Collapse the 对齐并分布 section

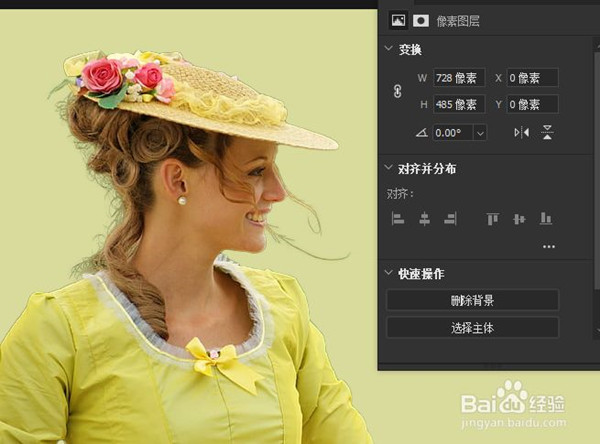point(389,169)
